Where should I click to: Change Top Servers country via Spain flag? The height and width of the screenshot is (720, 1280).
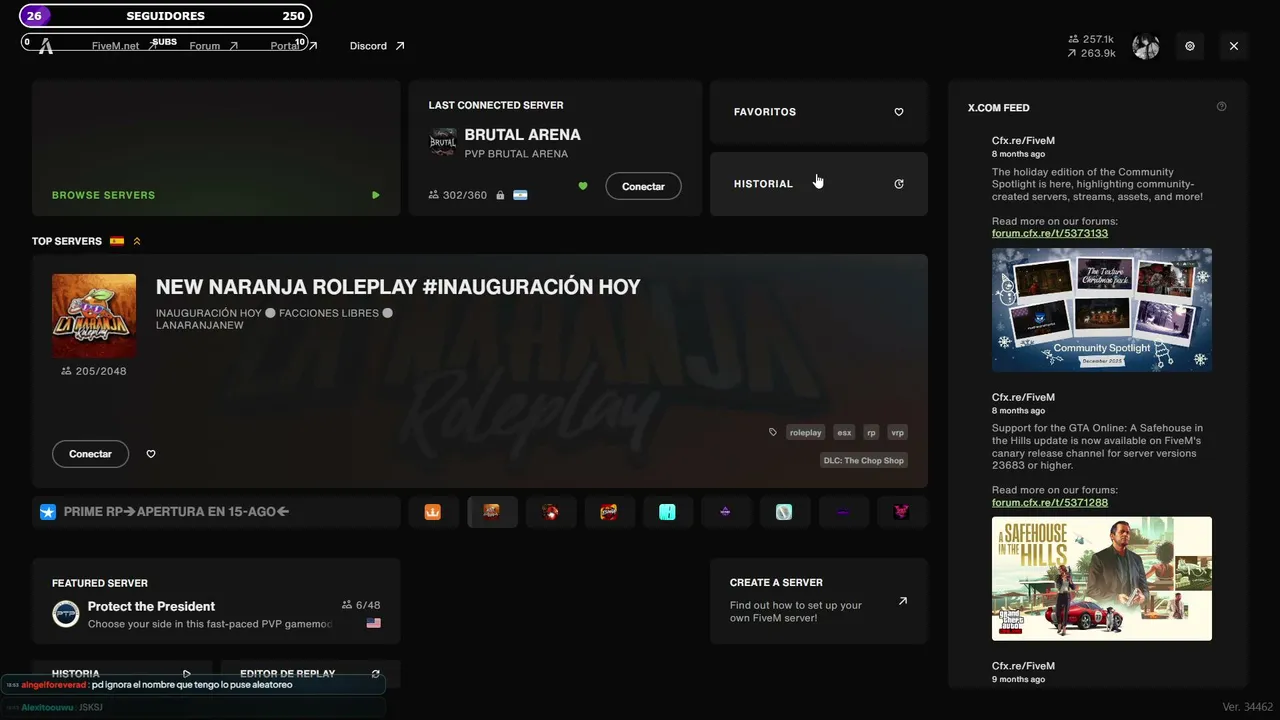click(117, 241)
